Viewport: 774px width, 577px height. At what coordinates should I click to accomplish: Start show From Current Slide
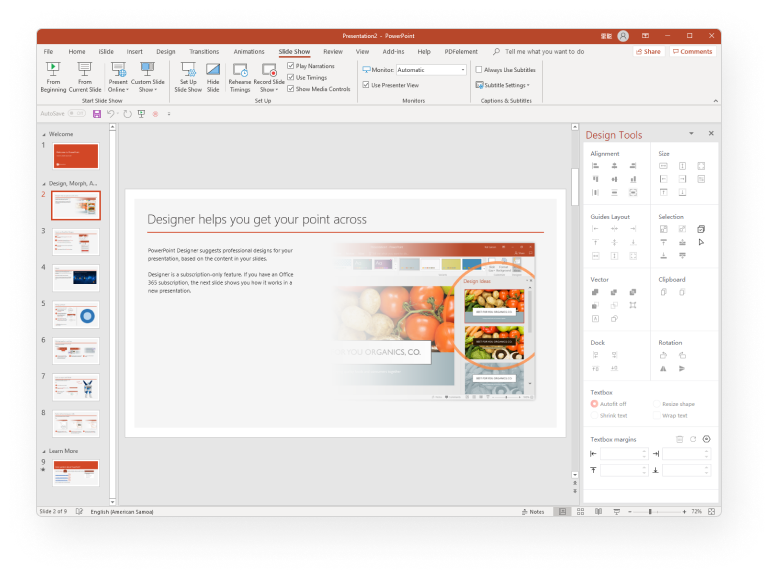coord(85,77)
